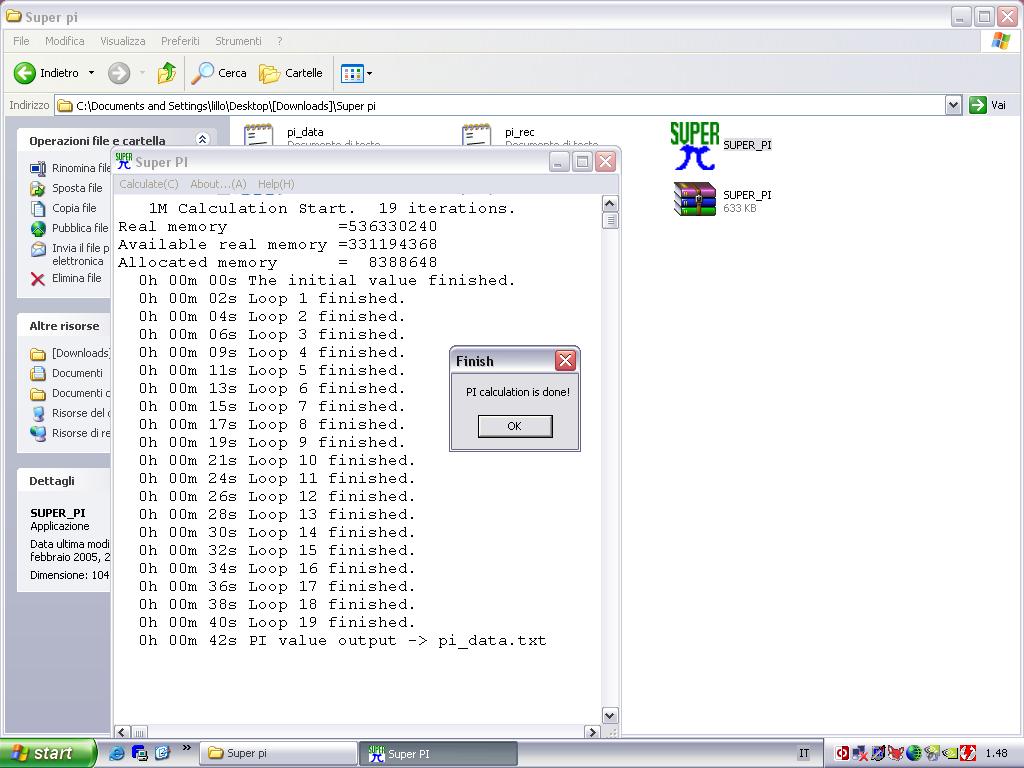Open the Views dropdown arrow
1024x768 pixels.
click(x=370, y=74)
